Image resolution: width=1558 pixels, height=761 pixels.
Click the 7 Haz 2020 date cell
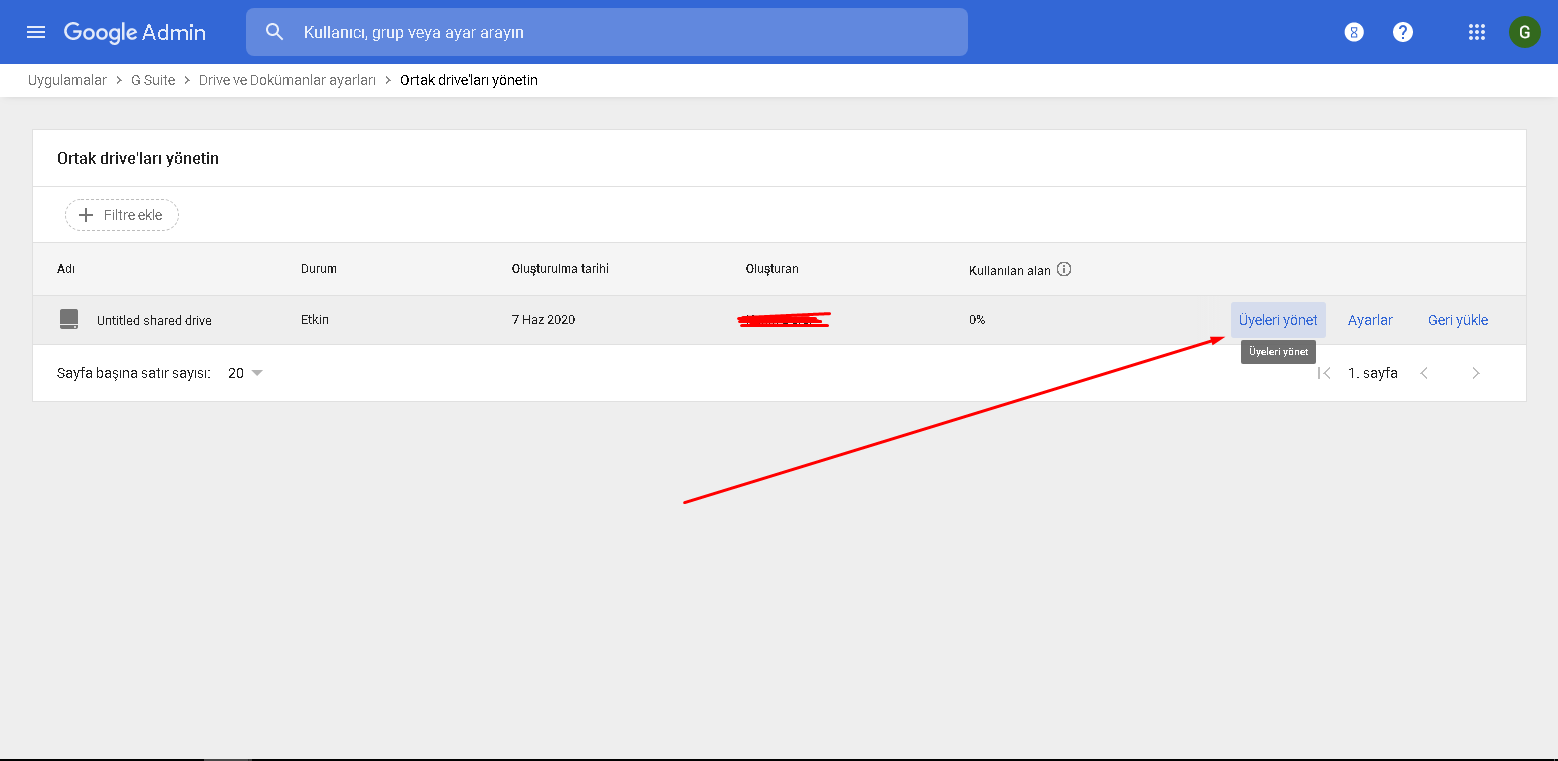(x=543, y=320)
